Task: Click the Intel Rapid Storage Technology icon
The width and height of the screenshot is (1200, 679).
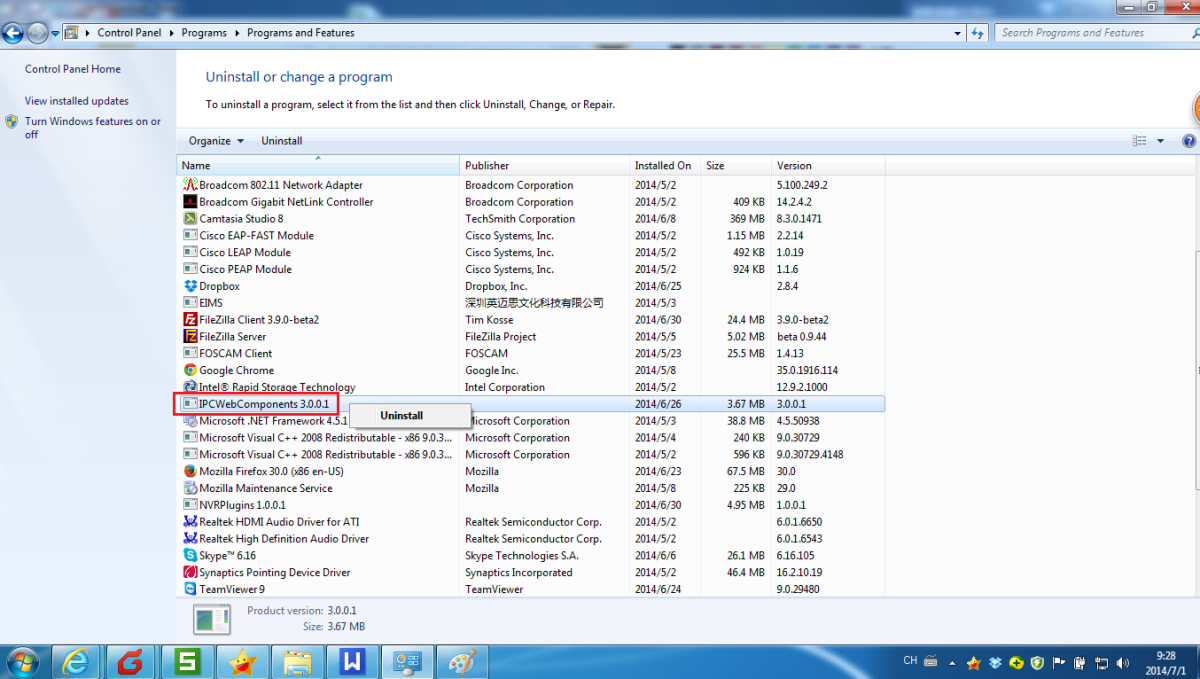Action: [191, 387]
